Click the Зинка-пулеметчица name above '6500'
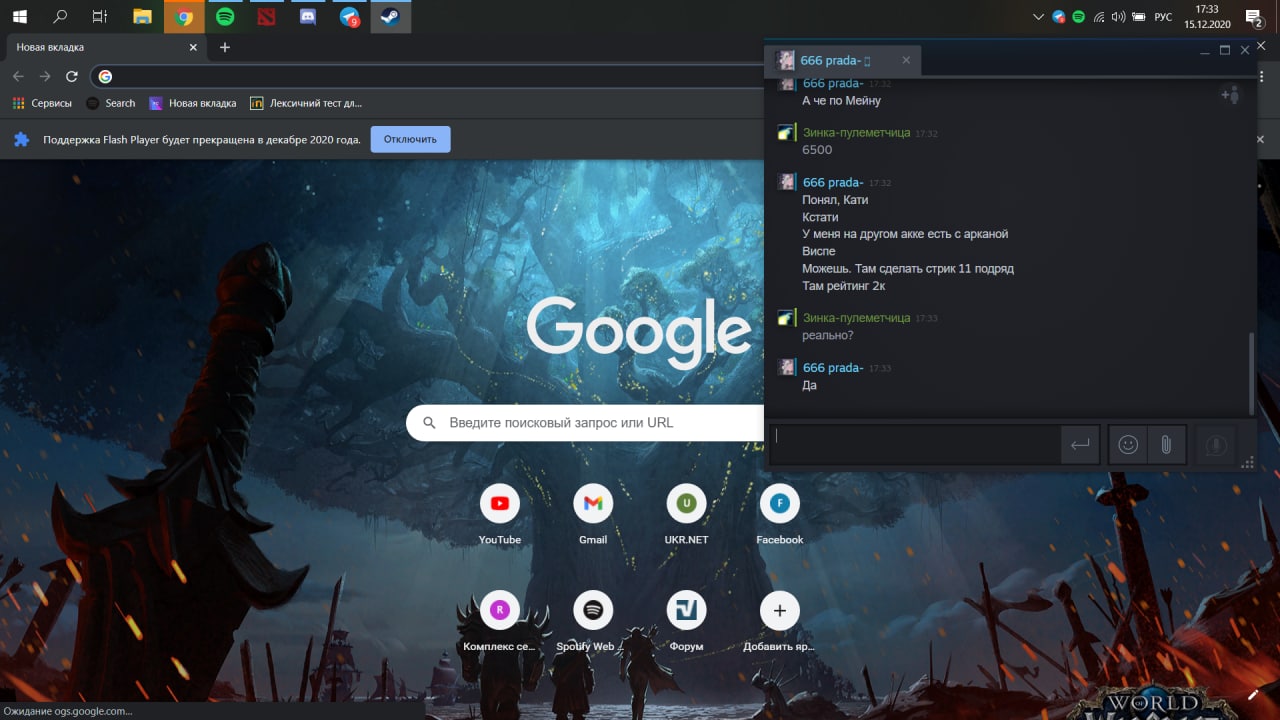The image size is (1280, 720). pos(856,132)
